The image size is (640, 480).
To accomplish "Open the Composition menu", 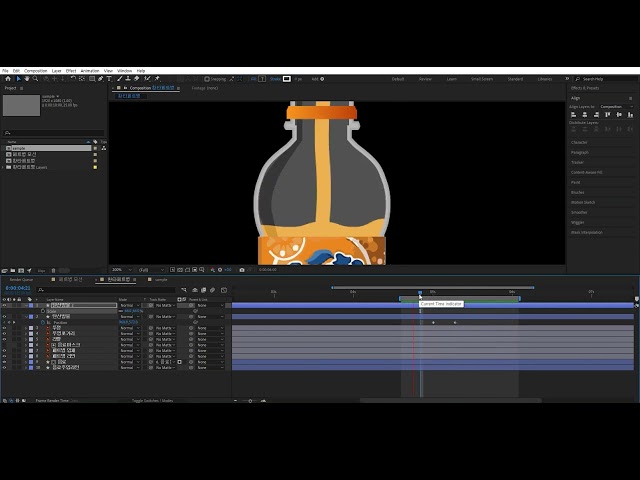I will pyautogui.click(x=36, y=71).
